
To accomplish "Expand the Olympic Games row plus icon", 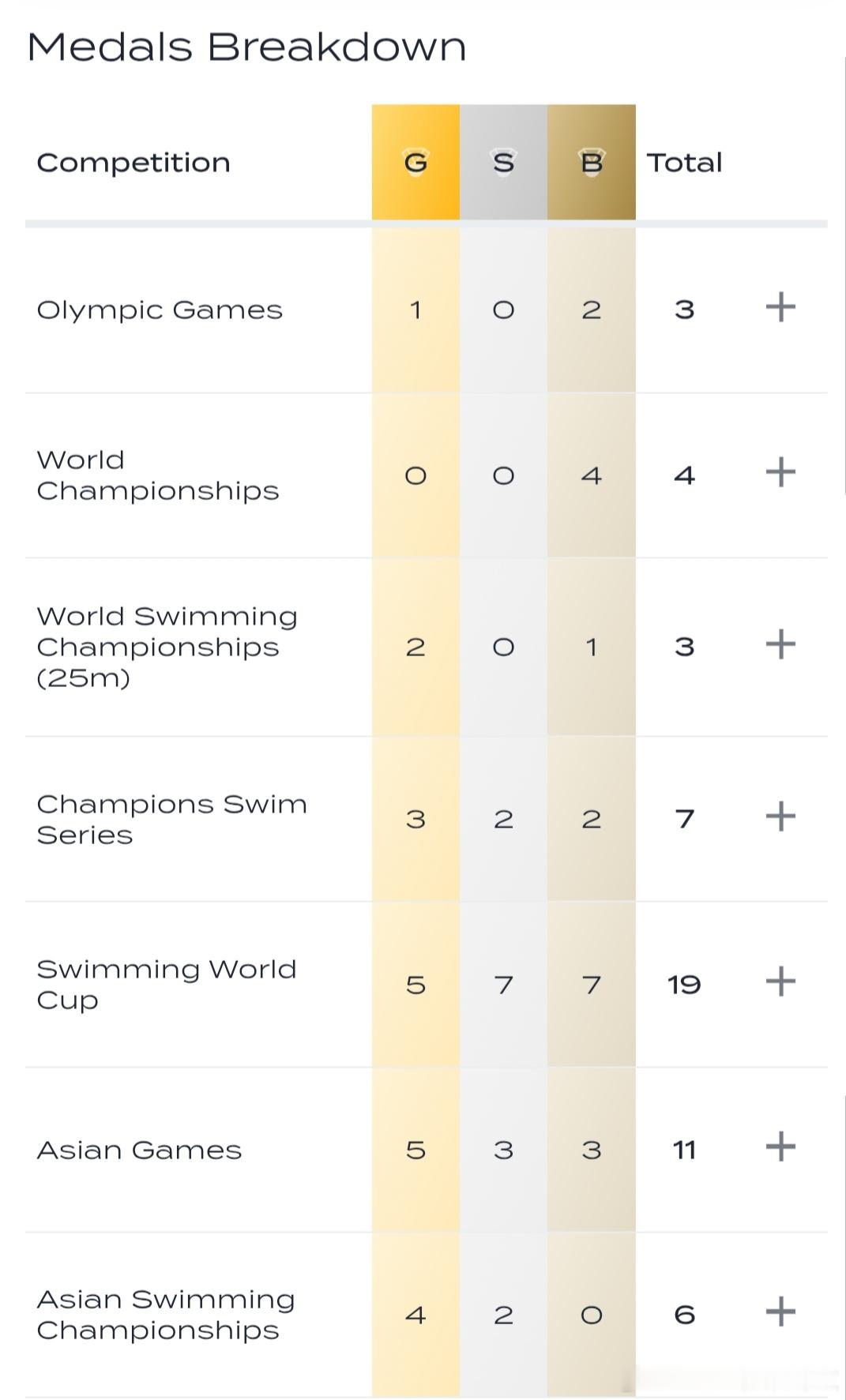I will (780, 307).
